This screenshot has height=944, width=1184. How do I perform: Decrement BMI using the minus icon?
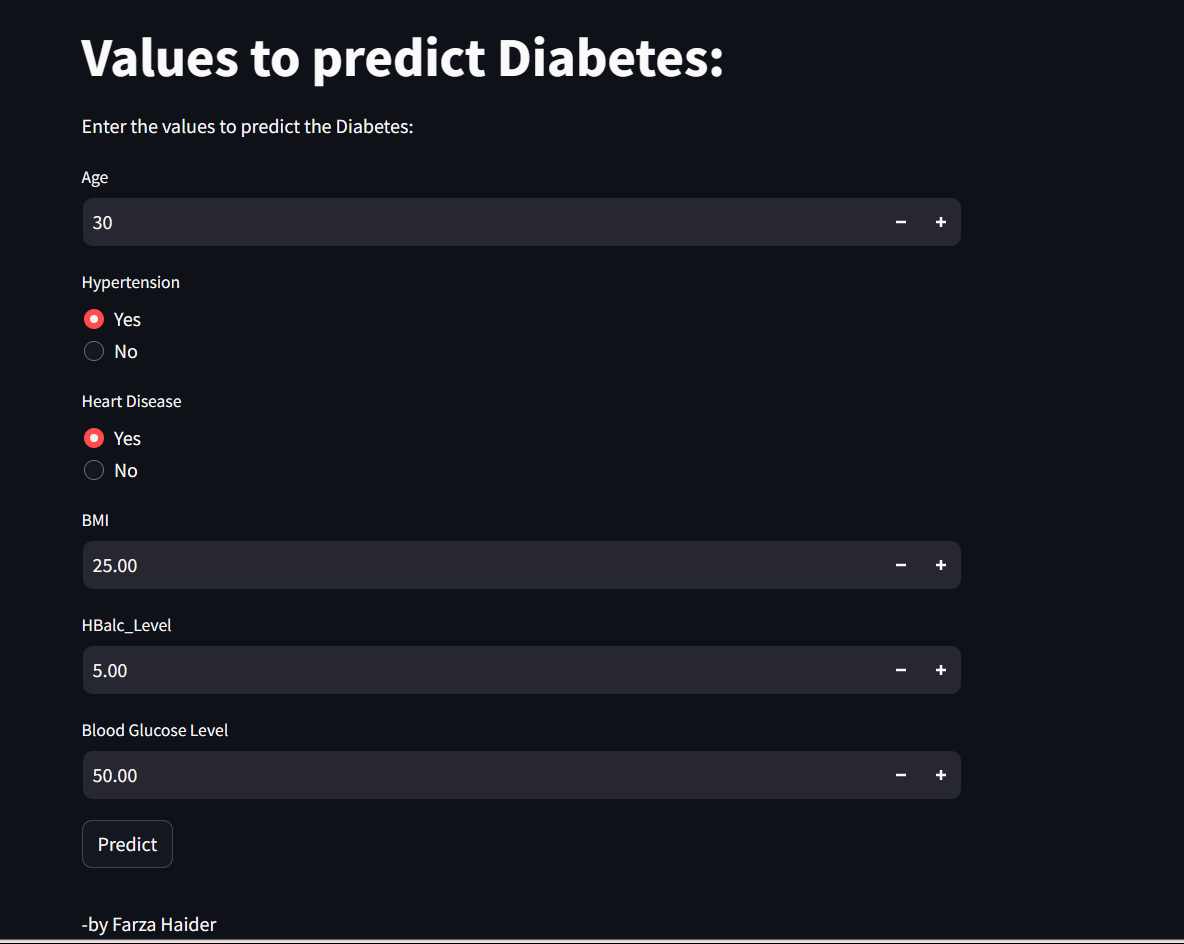click(x=900, y=565)
